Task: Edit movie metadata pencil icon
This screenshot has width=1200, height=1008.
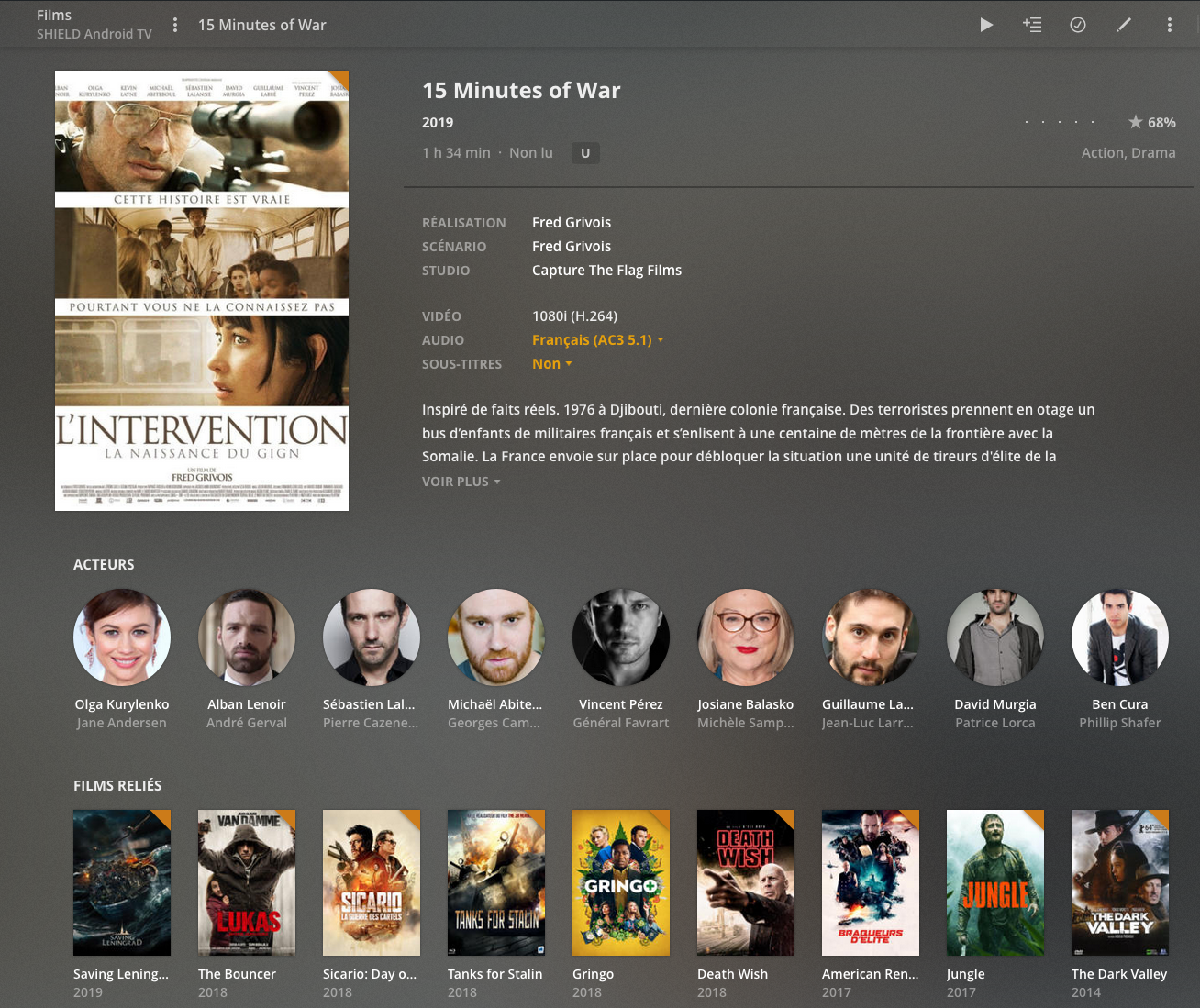Action: [1124, 25]
